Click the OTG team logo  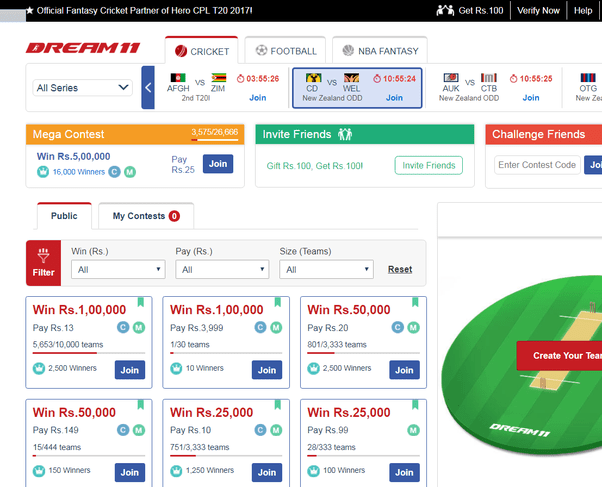pos(588,78)
